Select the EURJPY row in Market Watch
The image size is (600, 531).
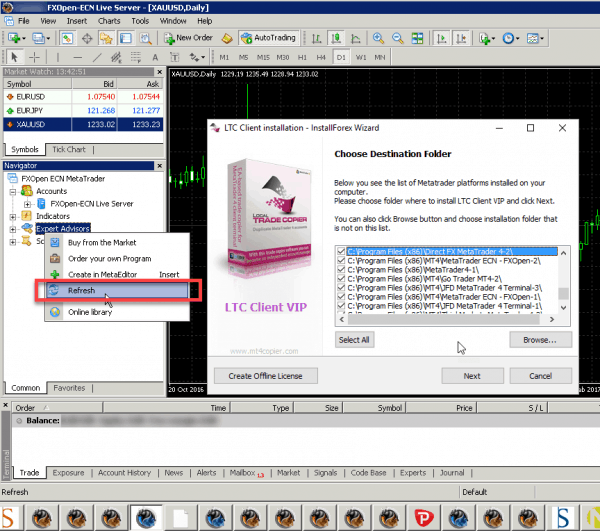pos(83,111)
